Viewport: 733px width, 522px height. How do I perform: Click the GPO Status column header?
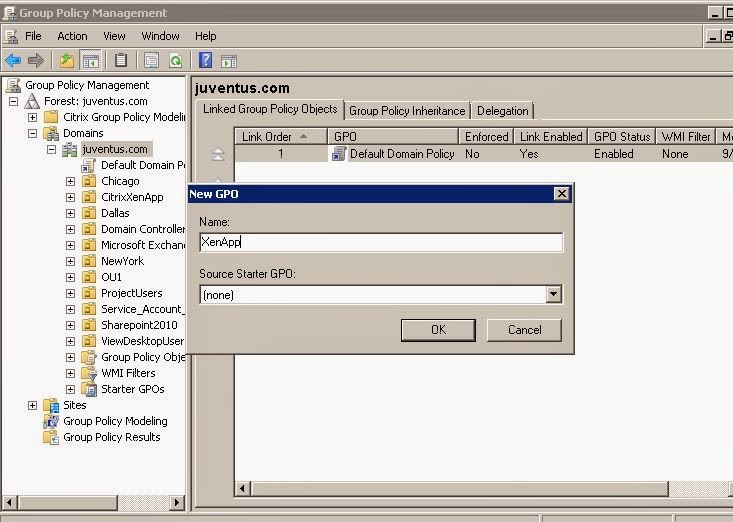pyautogui.click(x=622, y=136)
